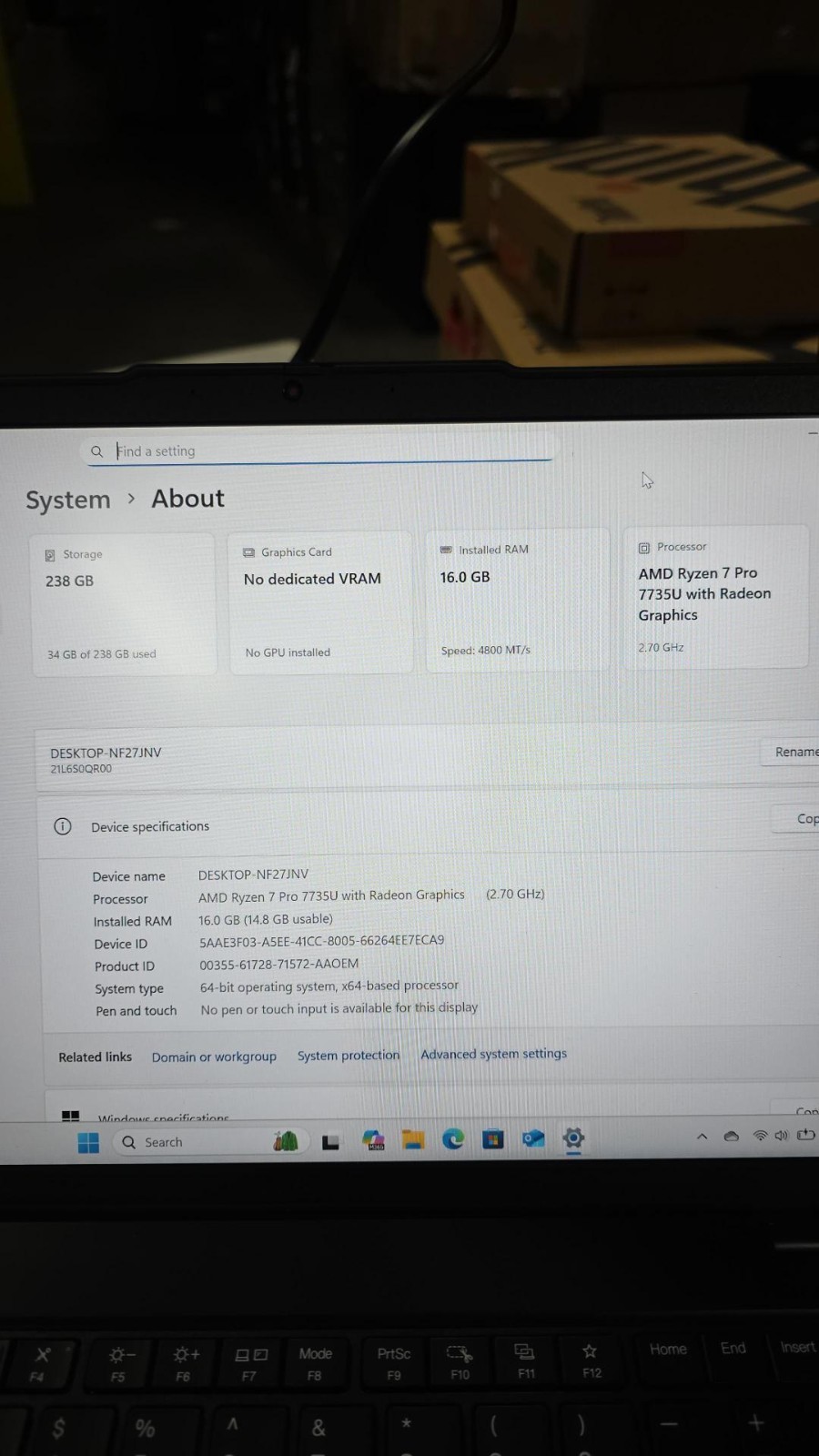Open the Processor AMD Ryzen card
This screenshot has width=819, height=1456.
pos(715,597)
